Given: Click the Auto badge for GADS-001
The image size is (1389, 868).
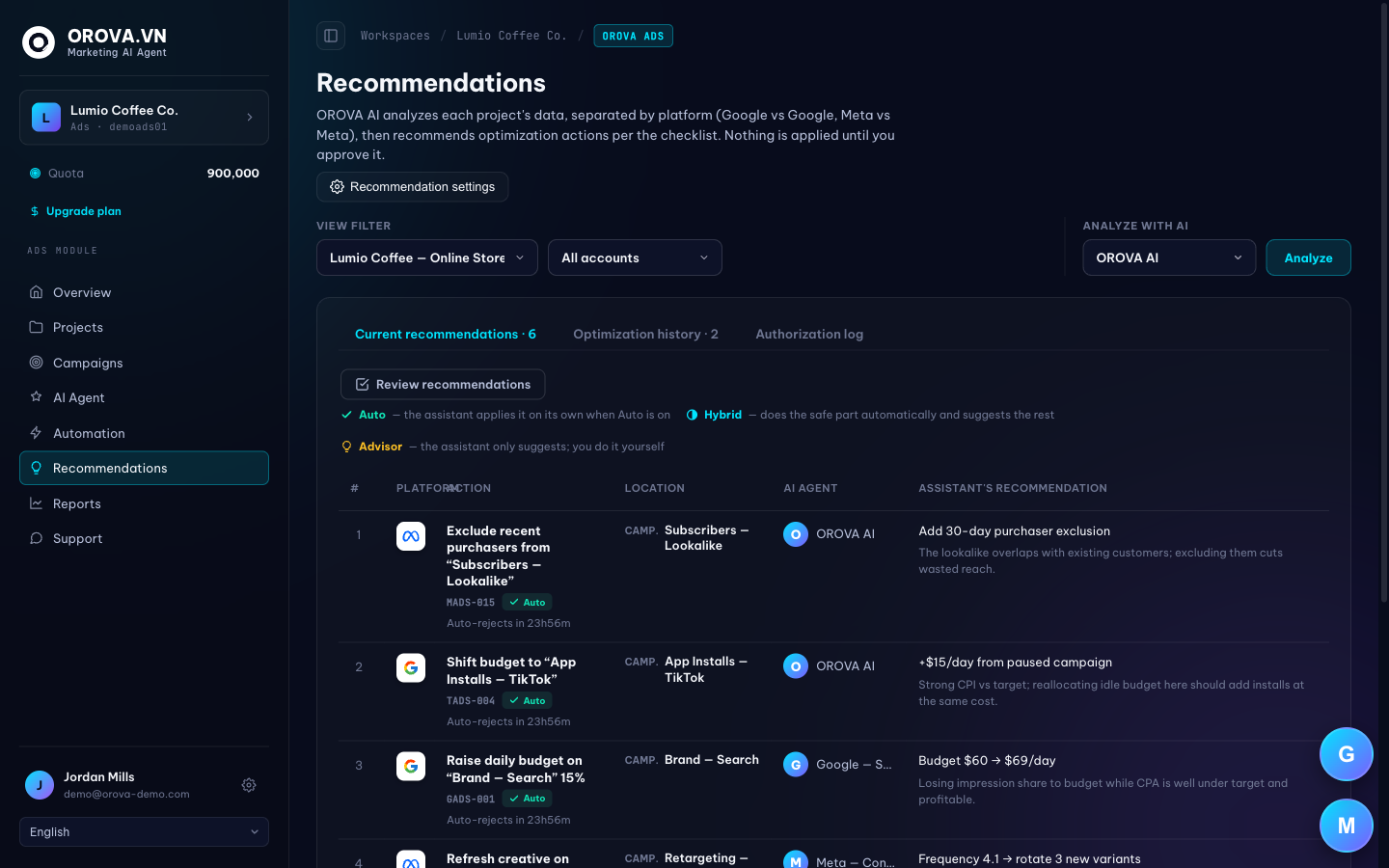Looking at the screenshot, I should pyautogui.click(x=528, y=799).
